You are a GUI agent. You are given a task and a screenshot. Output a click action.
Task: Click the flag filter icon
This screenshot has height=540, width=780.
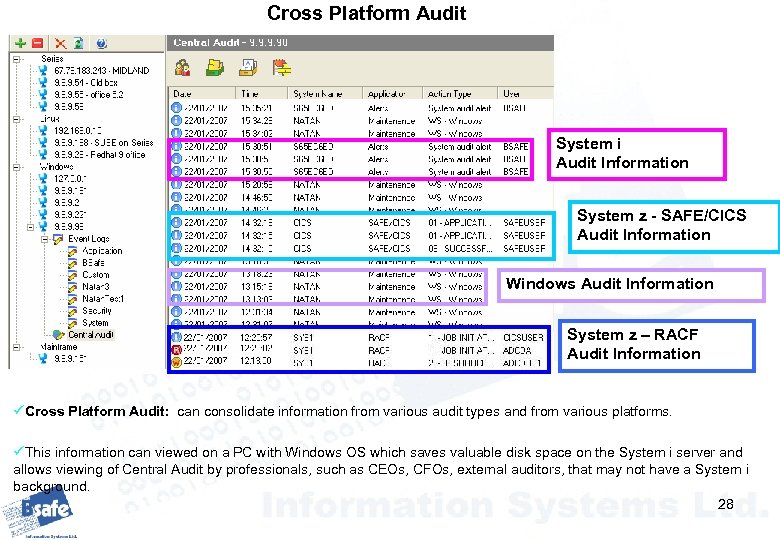click(x=282, y=68)
